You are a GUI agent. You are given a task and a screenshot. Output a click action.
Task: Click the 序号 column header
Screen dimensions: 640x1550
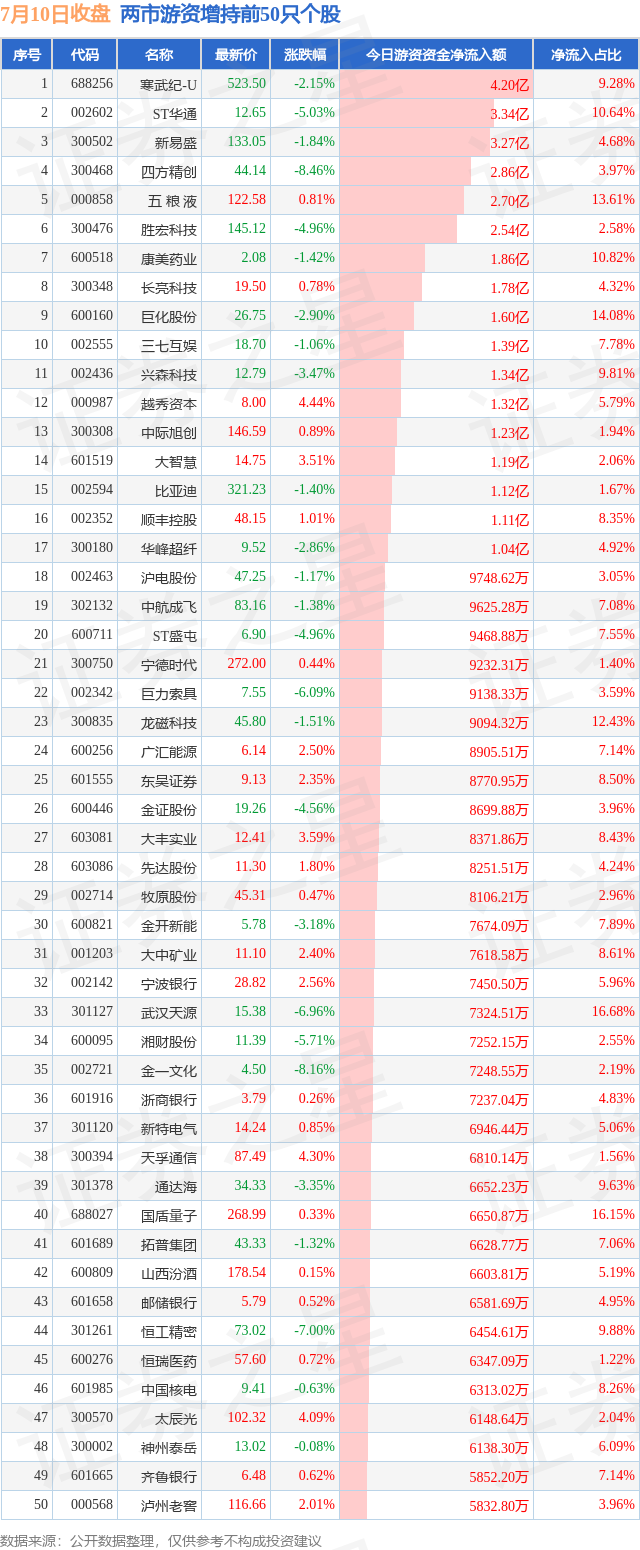[27, 55]
